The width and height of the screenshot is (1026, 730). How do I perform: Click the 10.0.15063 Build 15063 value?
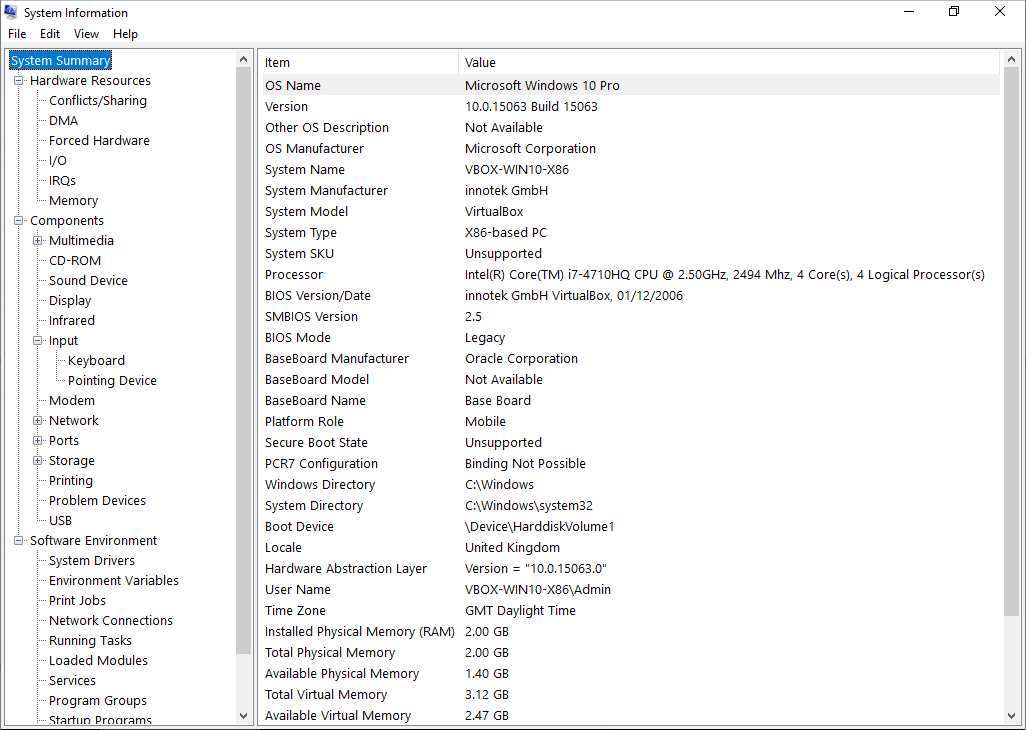pyautogui.click(x=531, y=107)
